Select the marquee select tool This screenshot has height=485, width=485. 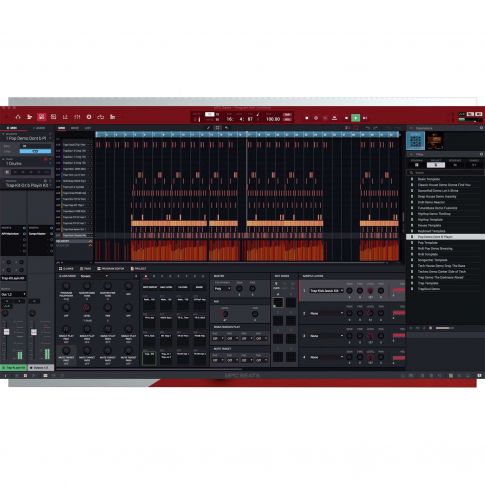pos(218,128)
